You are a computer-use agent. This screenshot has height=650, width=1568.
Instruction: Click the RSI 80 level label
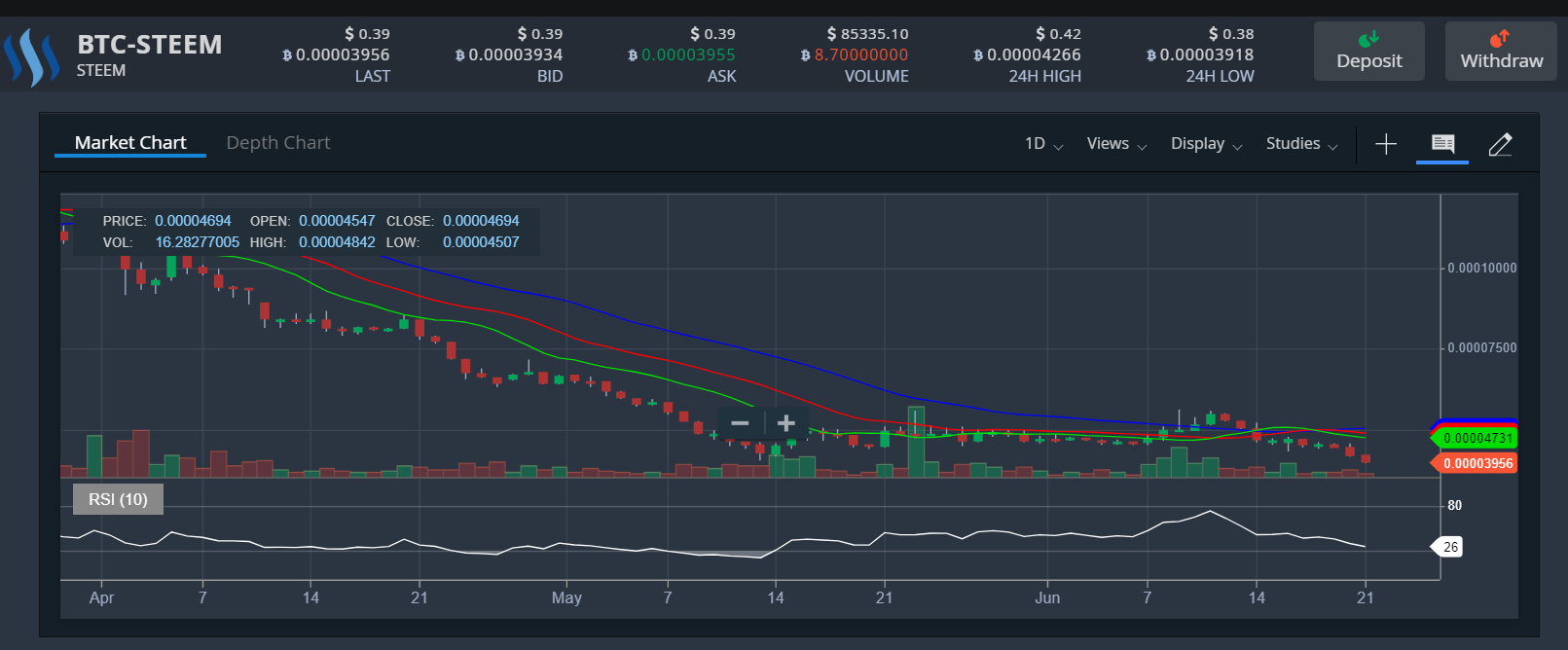pyautogui.click(x=1454, y=505)
